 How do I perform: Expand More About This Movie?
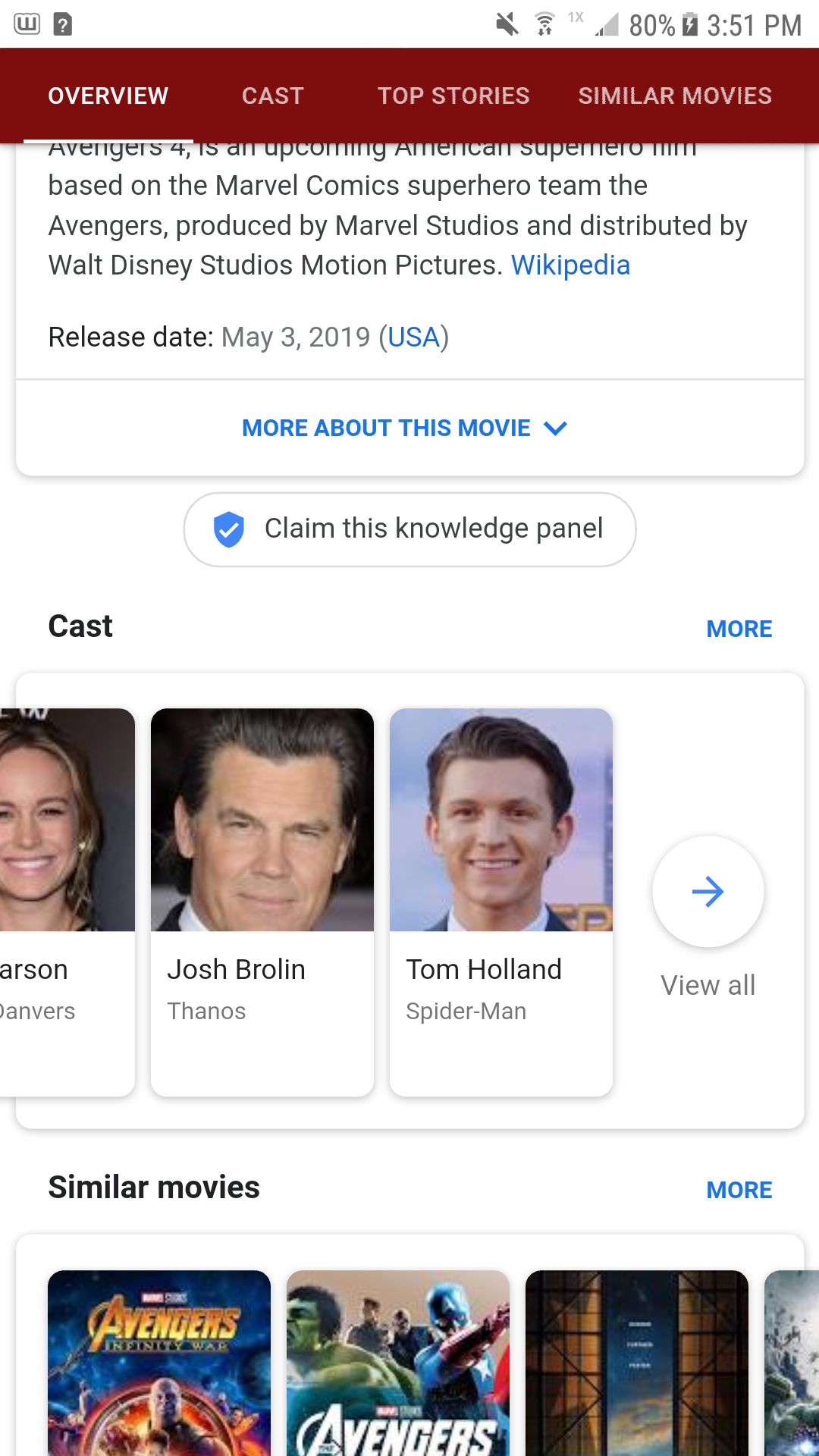coord(404,428)
